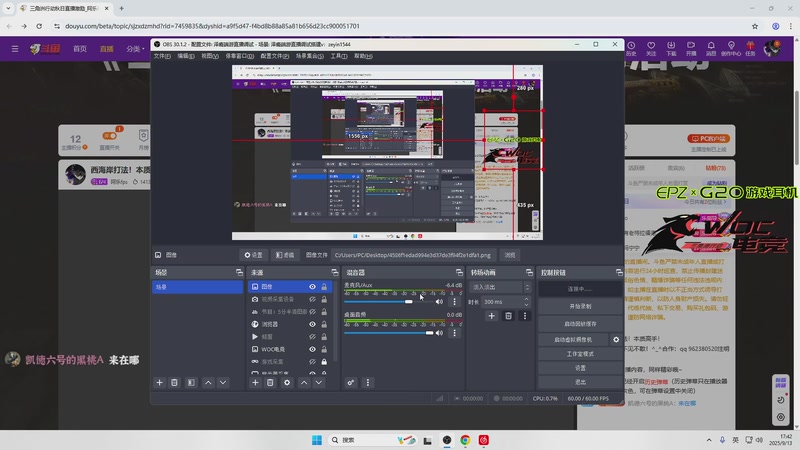800x450 pixels.
Task: Mute the 麦克风/Aux speaker icon
Action: (439, 302)
